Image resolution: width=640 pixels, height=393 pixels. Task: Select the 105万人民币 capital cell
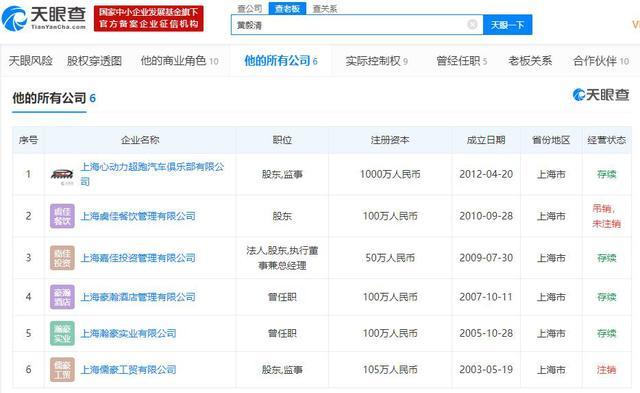coord(390,370)
